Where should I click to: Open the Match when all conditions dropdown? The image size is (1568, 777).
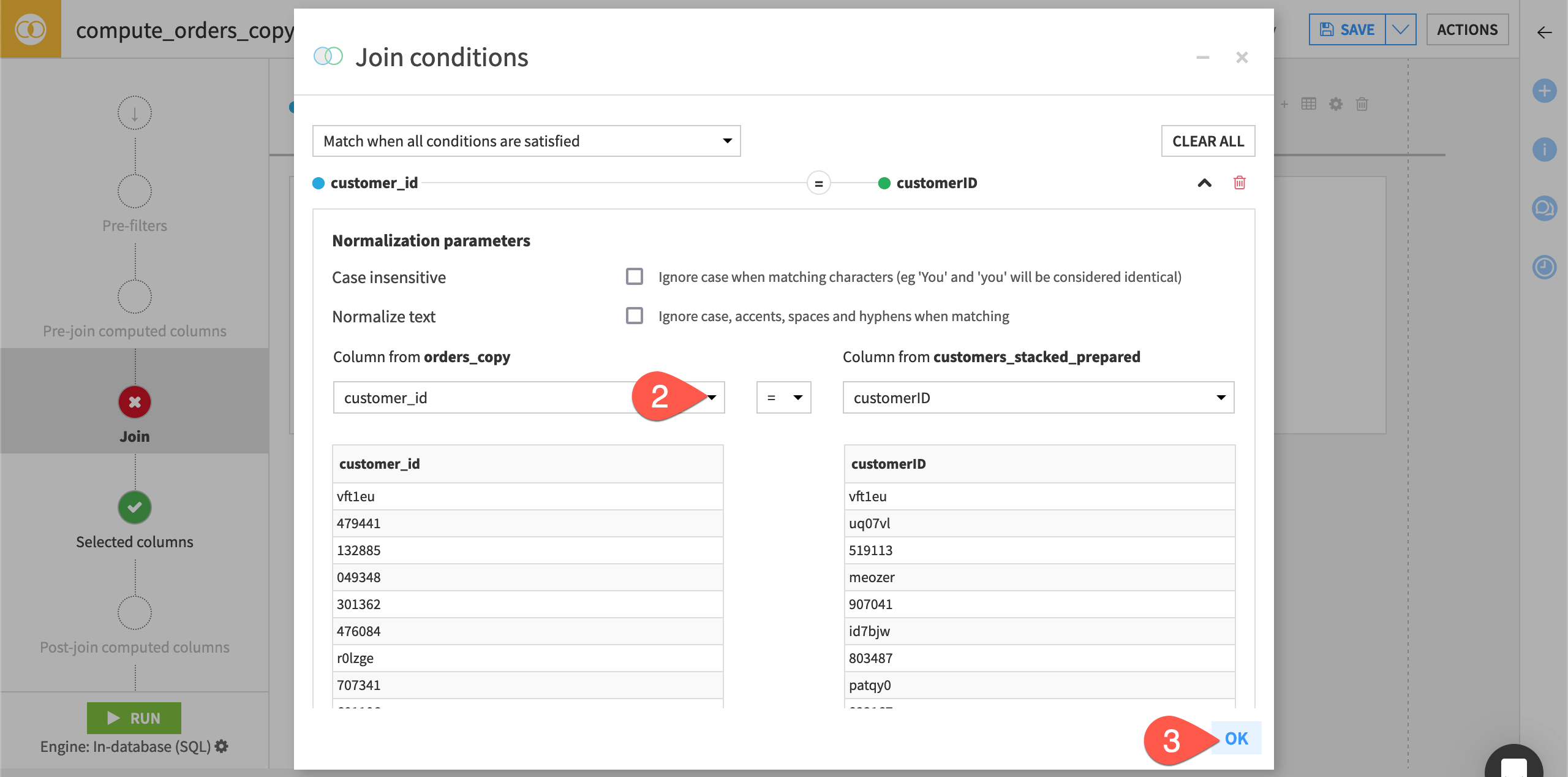point(526,140)
